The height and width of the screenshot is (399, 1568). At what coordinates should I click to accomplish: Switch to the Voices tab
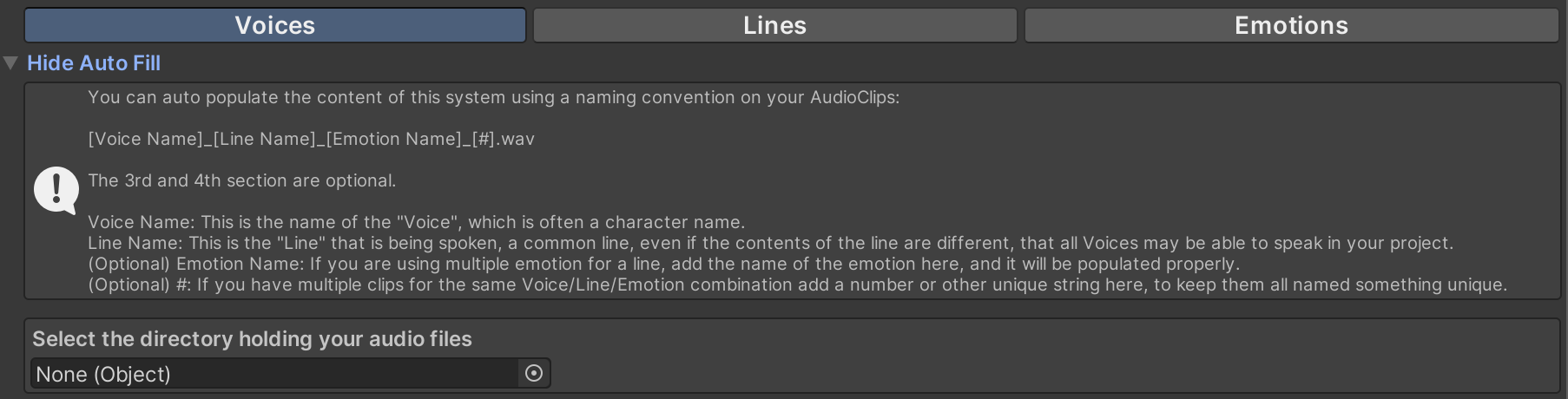tap(274, 25)
